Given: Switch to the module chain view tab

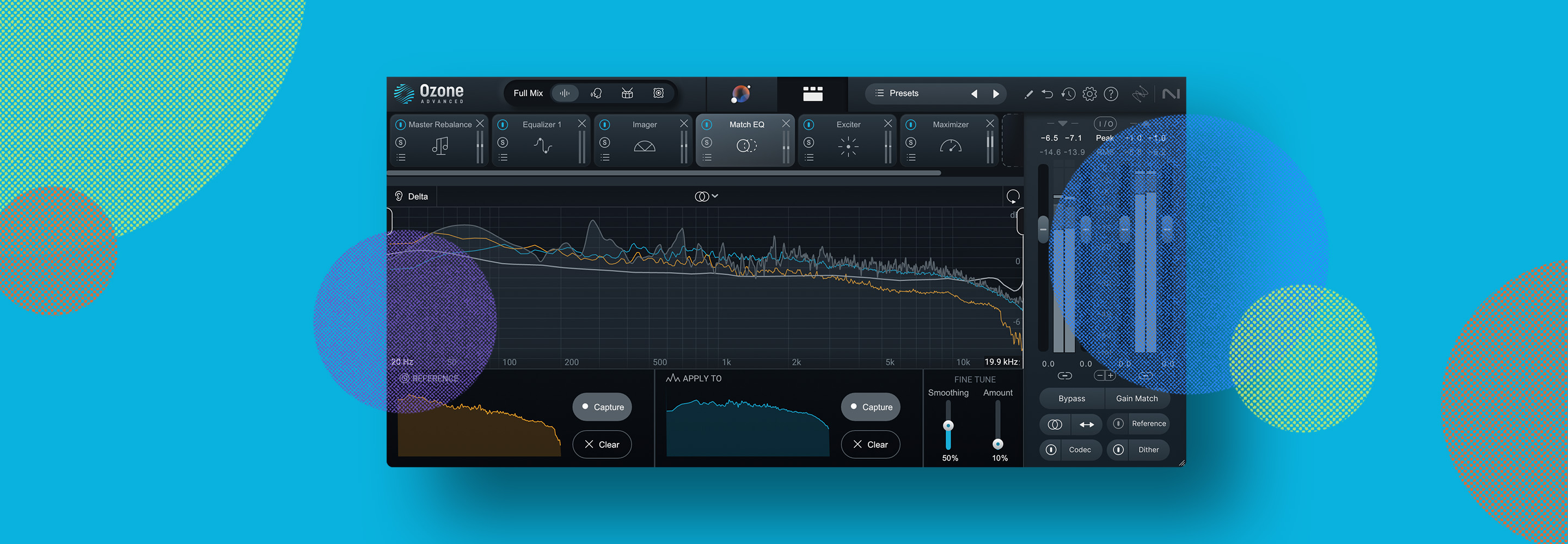Looking at the screenshot, I should tap(813, 94).
